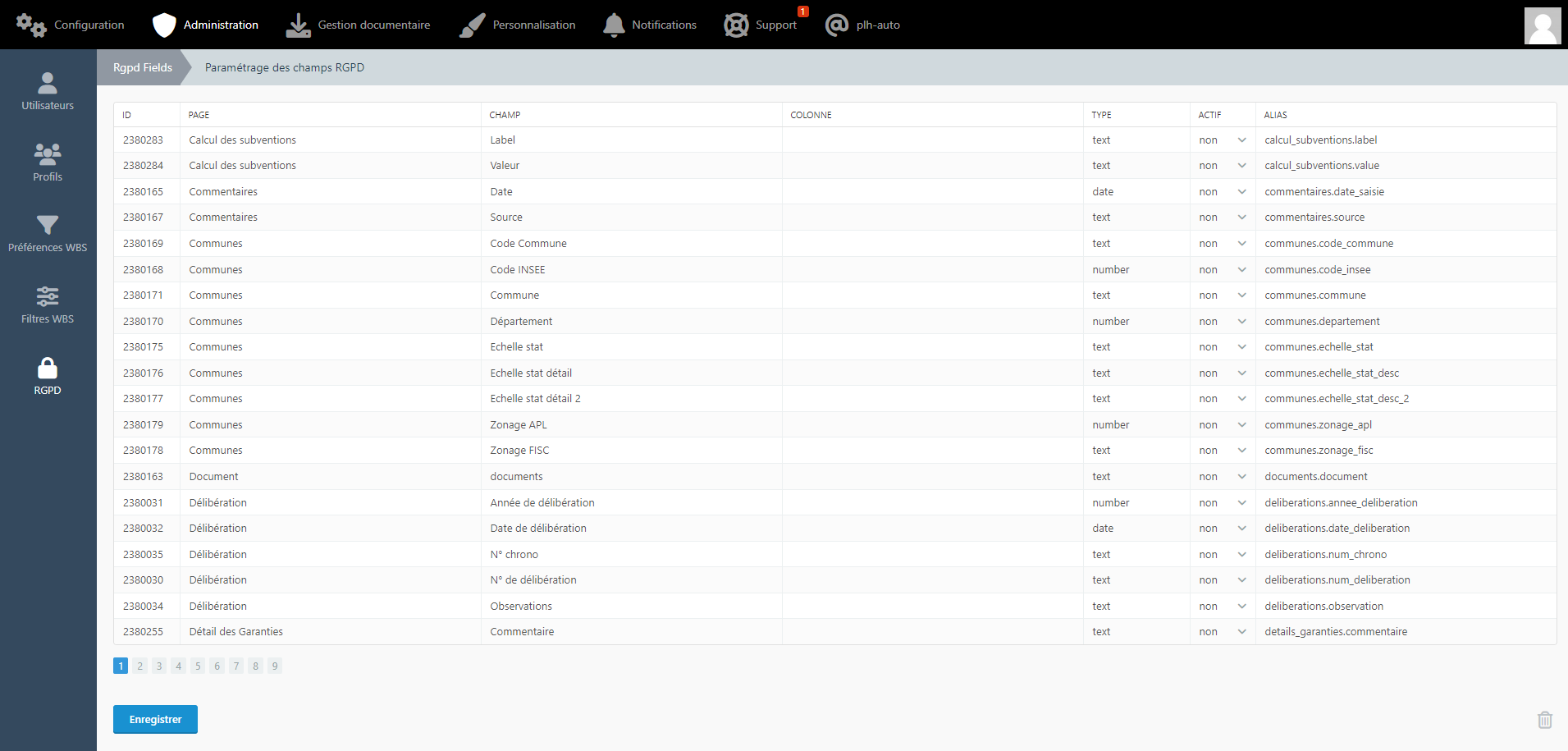The height and width of the screenshot is (751, 1568).
Task: Open Préférences WBS funnel icon
Action: [48, 225]
